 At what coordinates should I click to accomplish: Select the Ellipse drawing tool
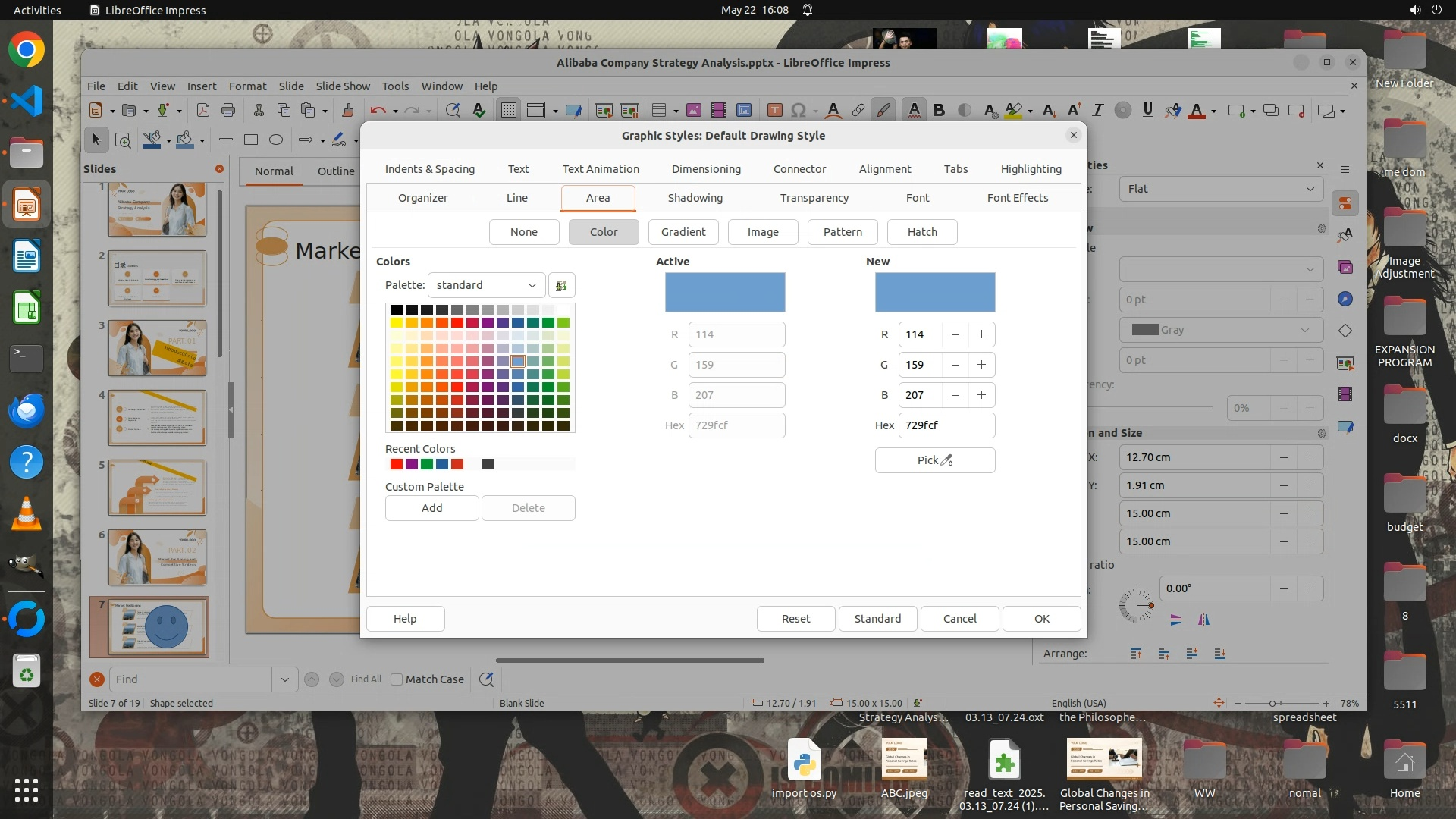coord(276,140)
